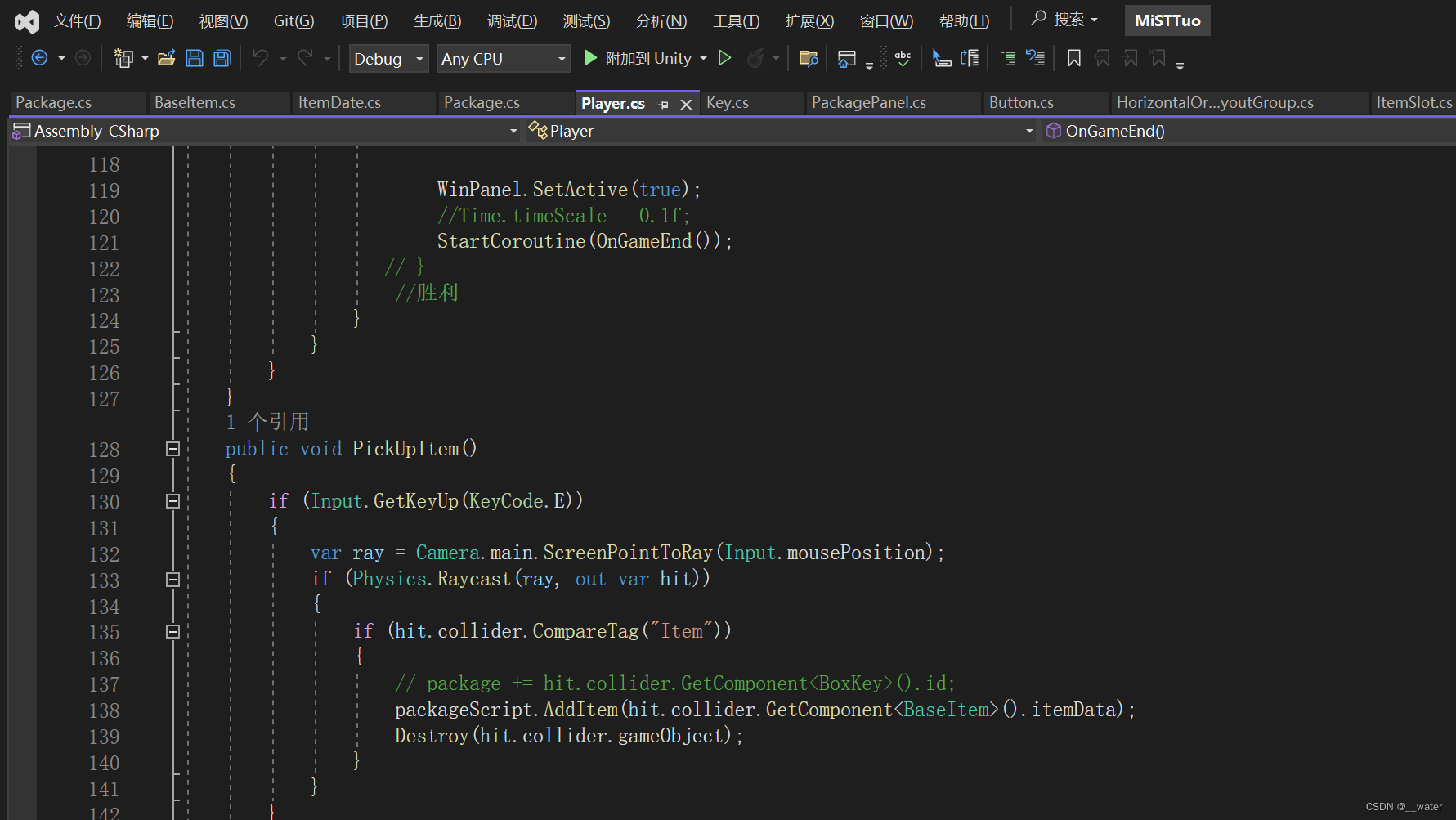Viewport: 1456px width, 820px height.
Task: Go to the previous bookmark icon
Action: click(1102, 58)
